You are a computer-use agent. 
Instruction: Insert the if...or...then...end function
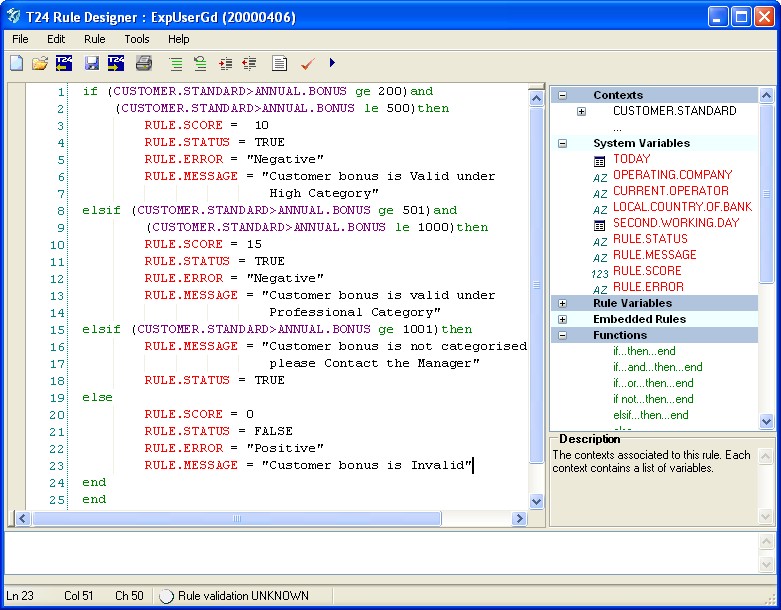click(653, 383)
